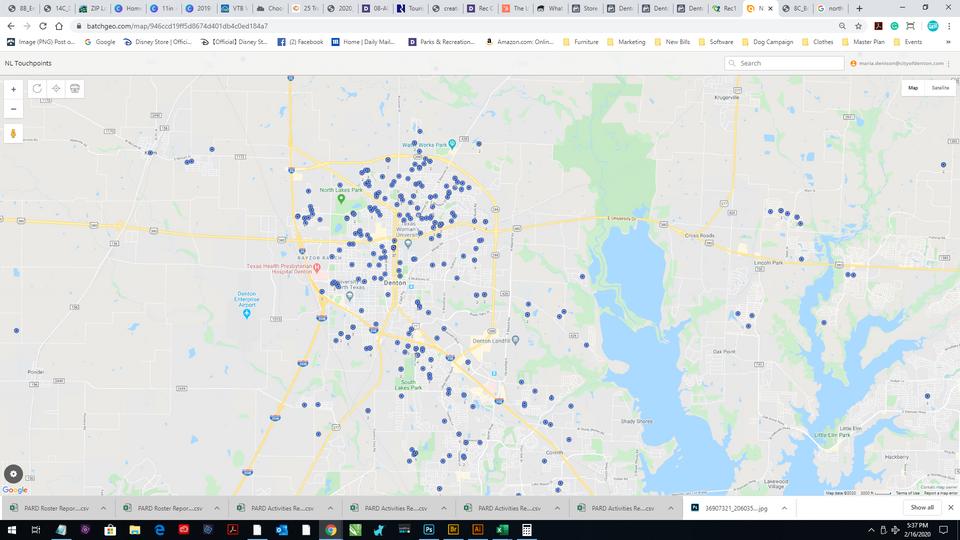The width and height of the screenshot is (960, 540).
Task: Open the Adobe Acrobat extension icon
Action: click(x=878, y=26)
